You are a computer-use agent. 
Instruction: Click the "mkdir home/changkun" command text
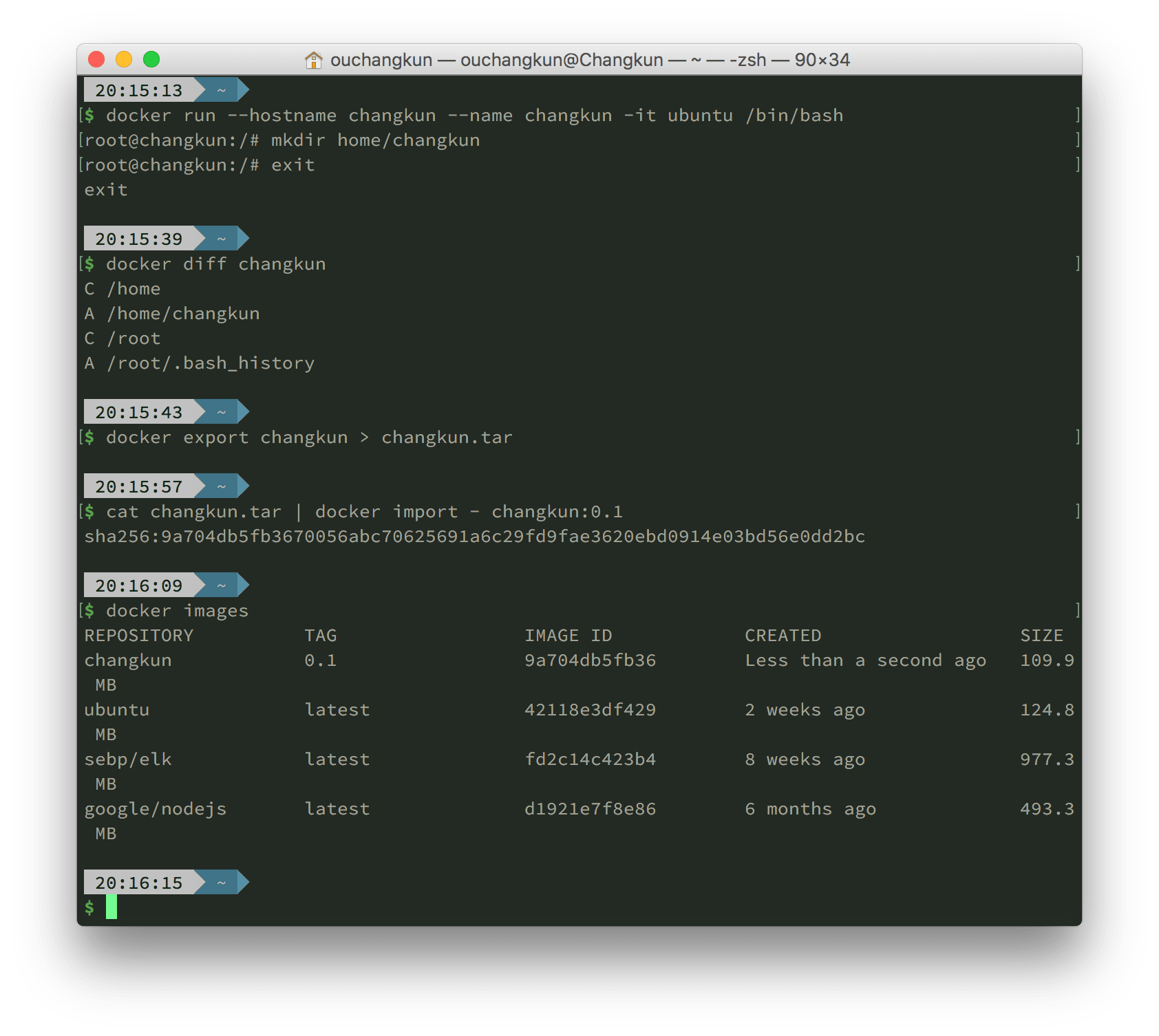[x=375, y=140]
